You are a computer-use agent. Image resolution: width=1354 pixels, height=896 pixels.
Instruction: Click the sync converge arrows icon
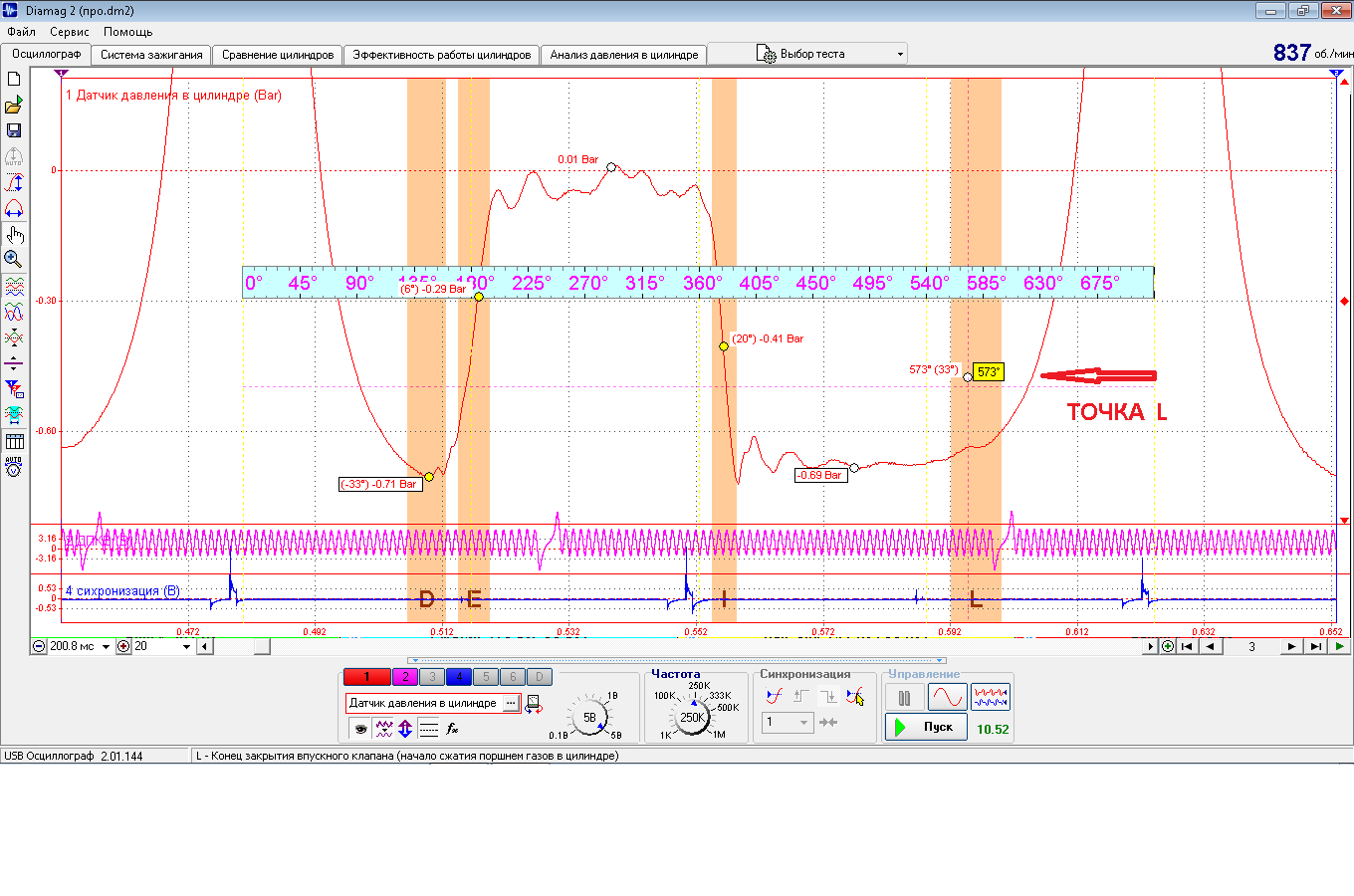coord(828,723)
